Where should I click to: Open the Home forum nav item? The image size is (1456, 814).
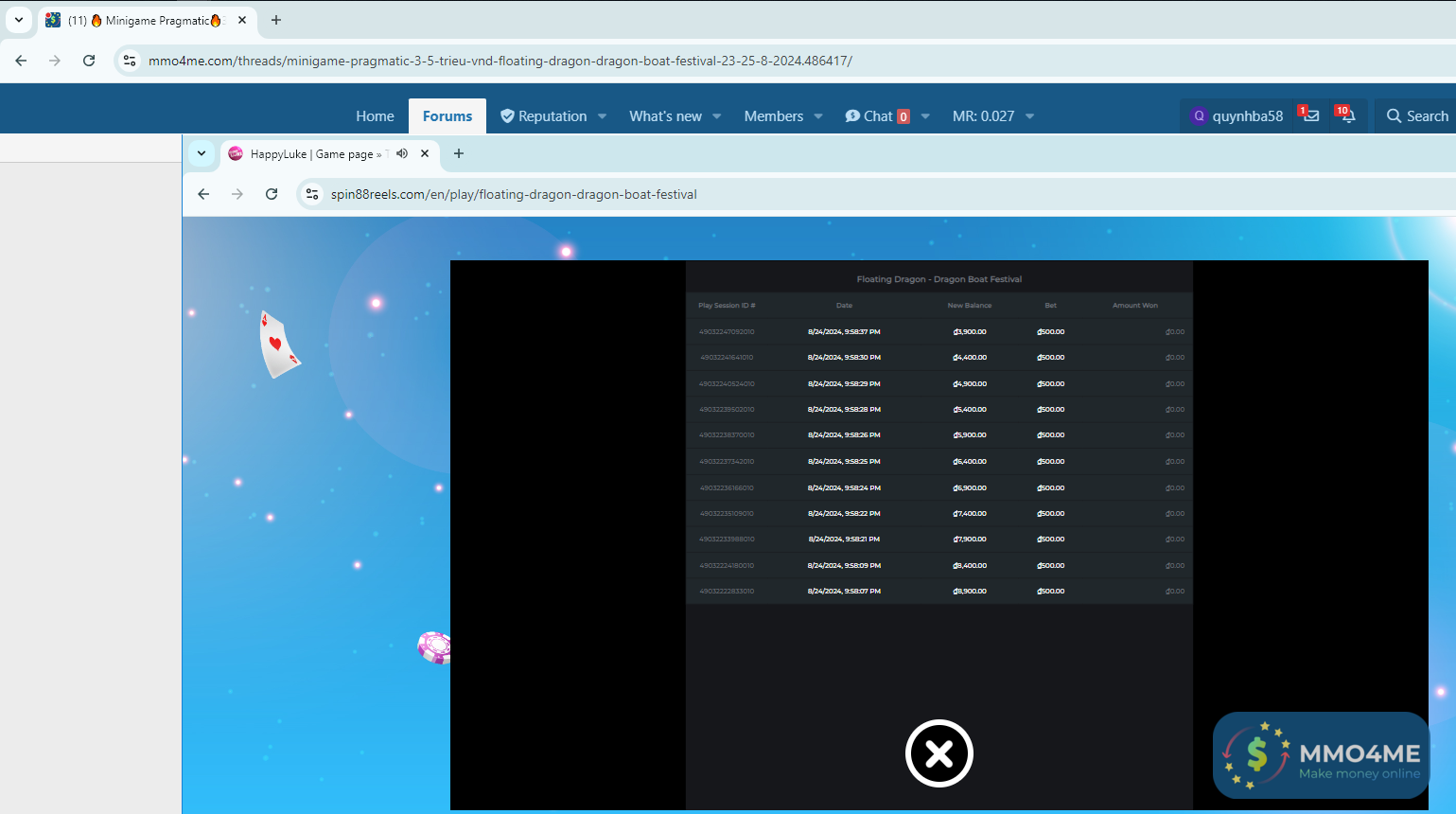click(x=375, y=115)
